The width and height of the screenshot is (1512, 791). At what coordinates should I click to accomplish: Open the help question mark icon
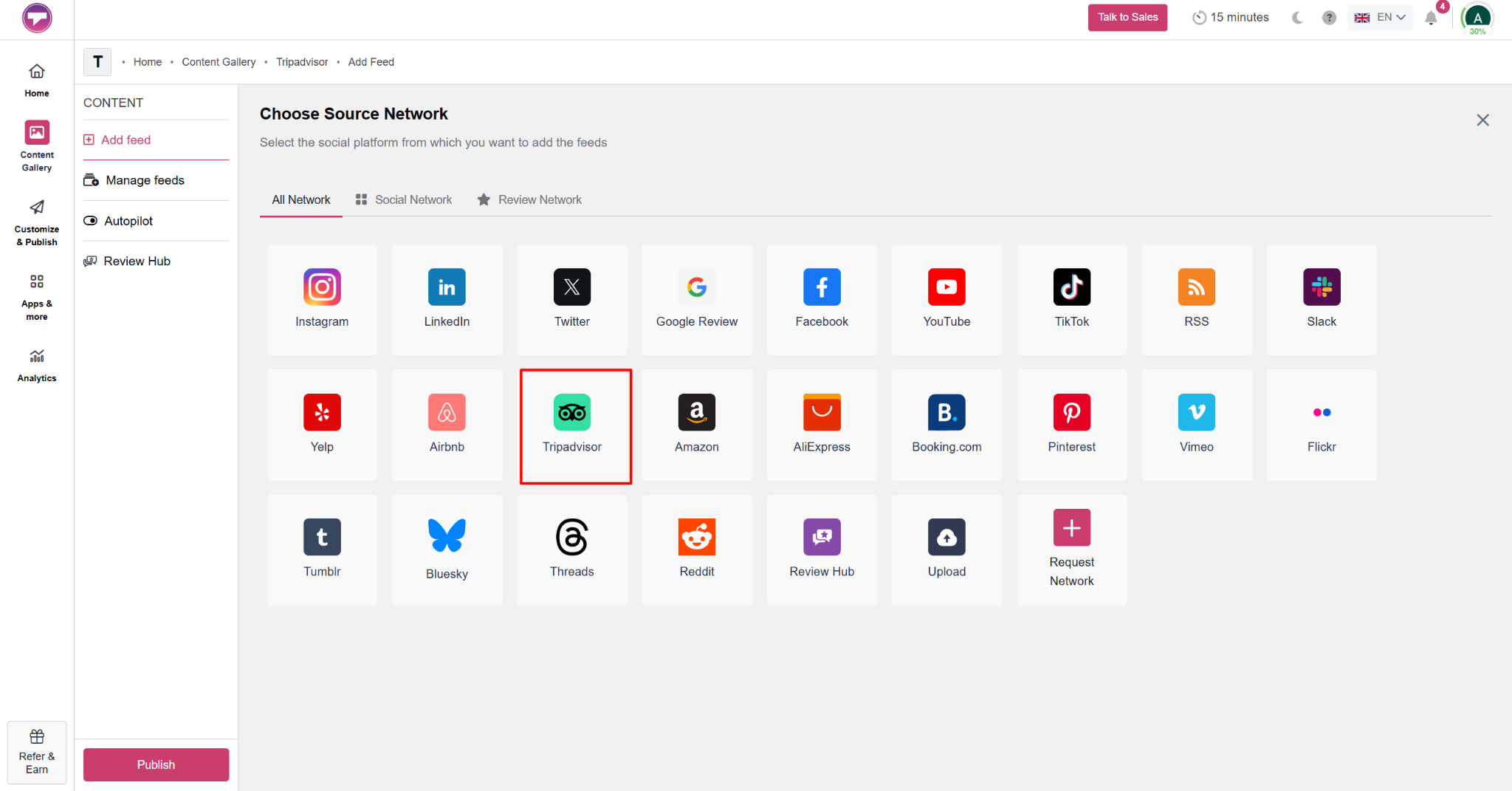pos(1329,18)
